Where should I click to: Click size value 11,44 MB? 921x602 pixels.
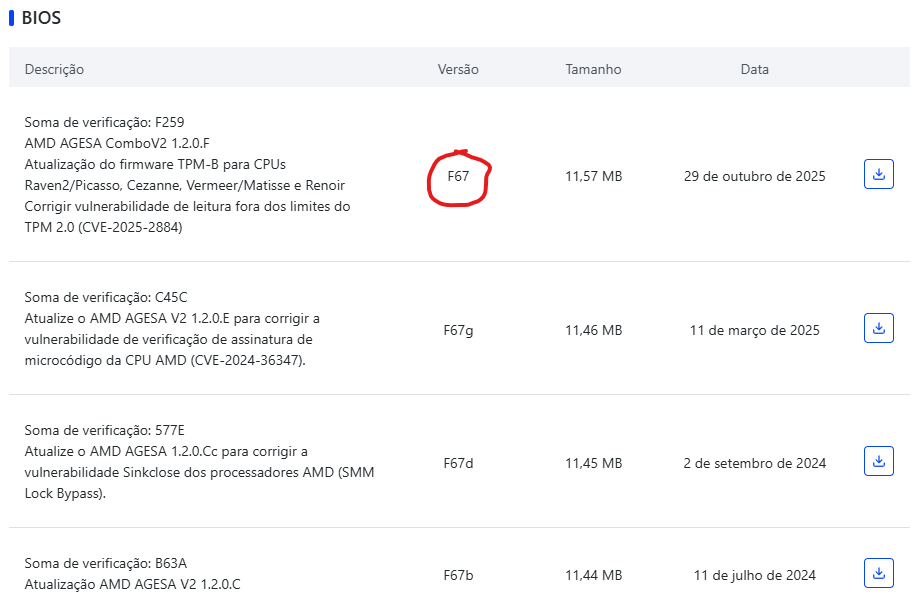[x=593, y=575]
